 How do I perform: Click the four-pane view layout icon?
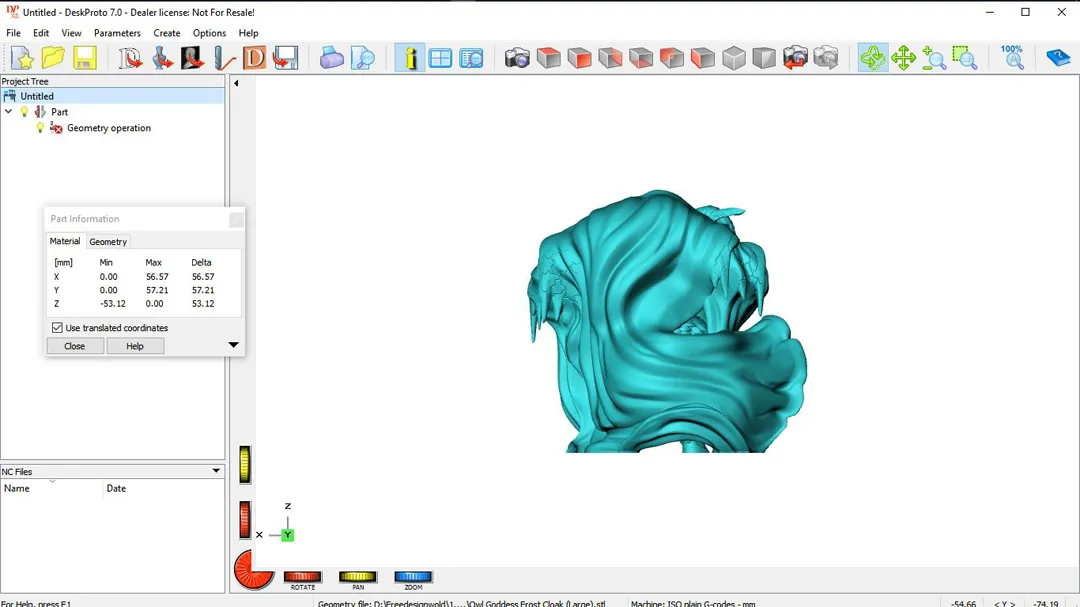coord(440,58)
